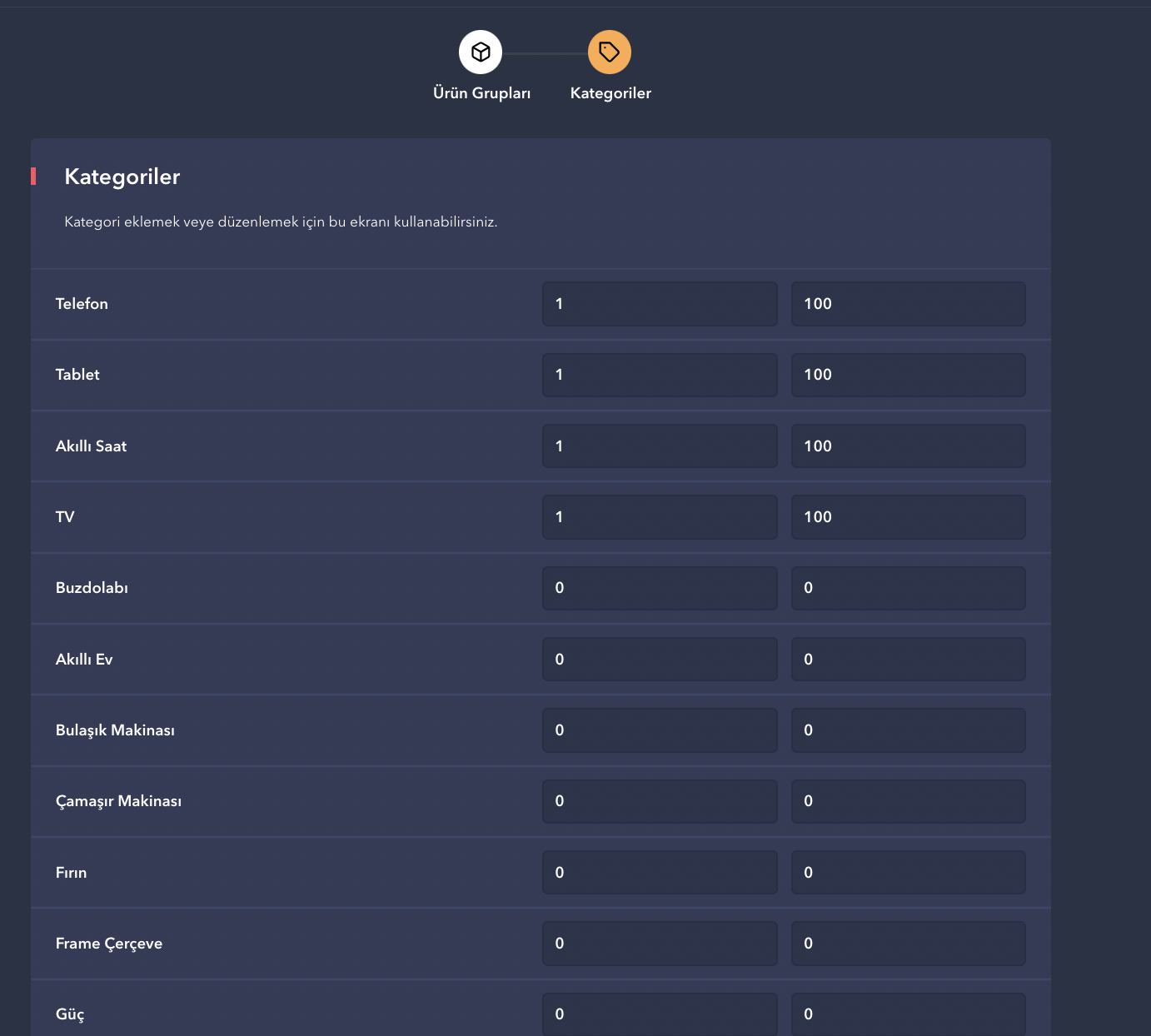Viewport: 1151px width, 1036px height.
Task: Open the Ürün Grupları step label
Action: 481,93
